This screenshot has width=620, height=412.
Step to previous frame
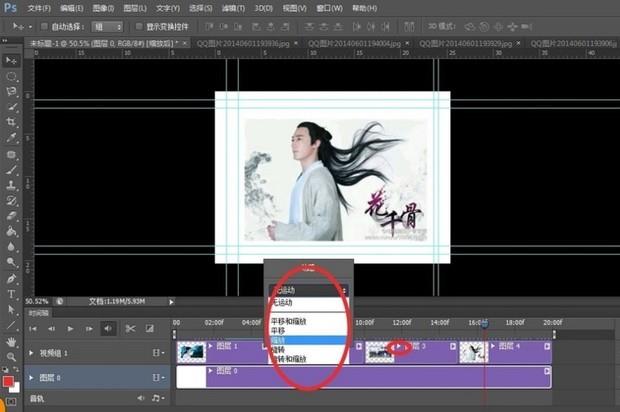point(51,329)
